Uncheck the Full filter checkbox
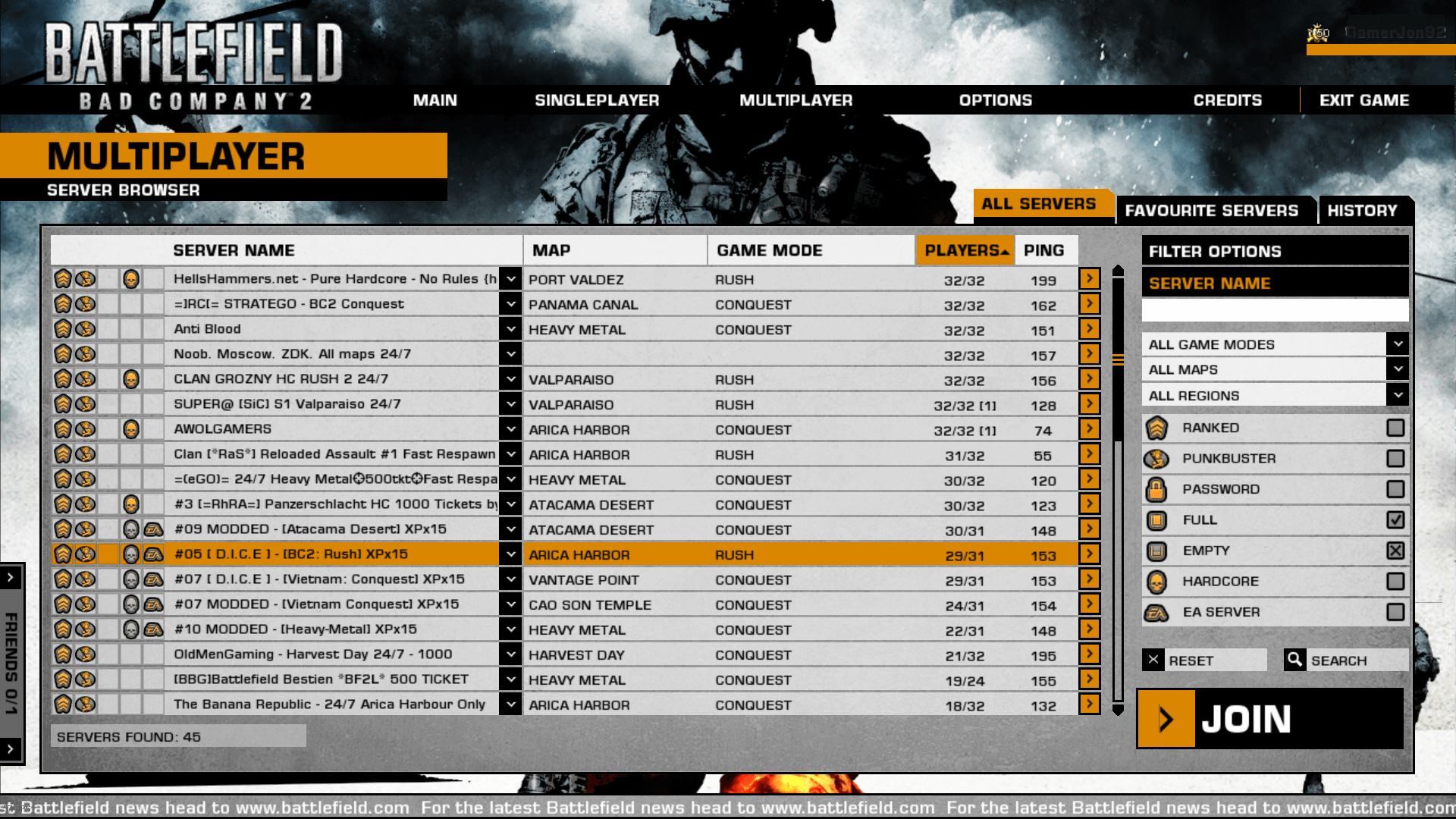The height and width of the screenshot is (819, 1456). (x=1395, y=519)
